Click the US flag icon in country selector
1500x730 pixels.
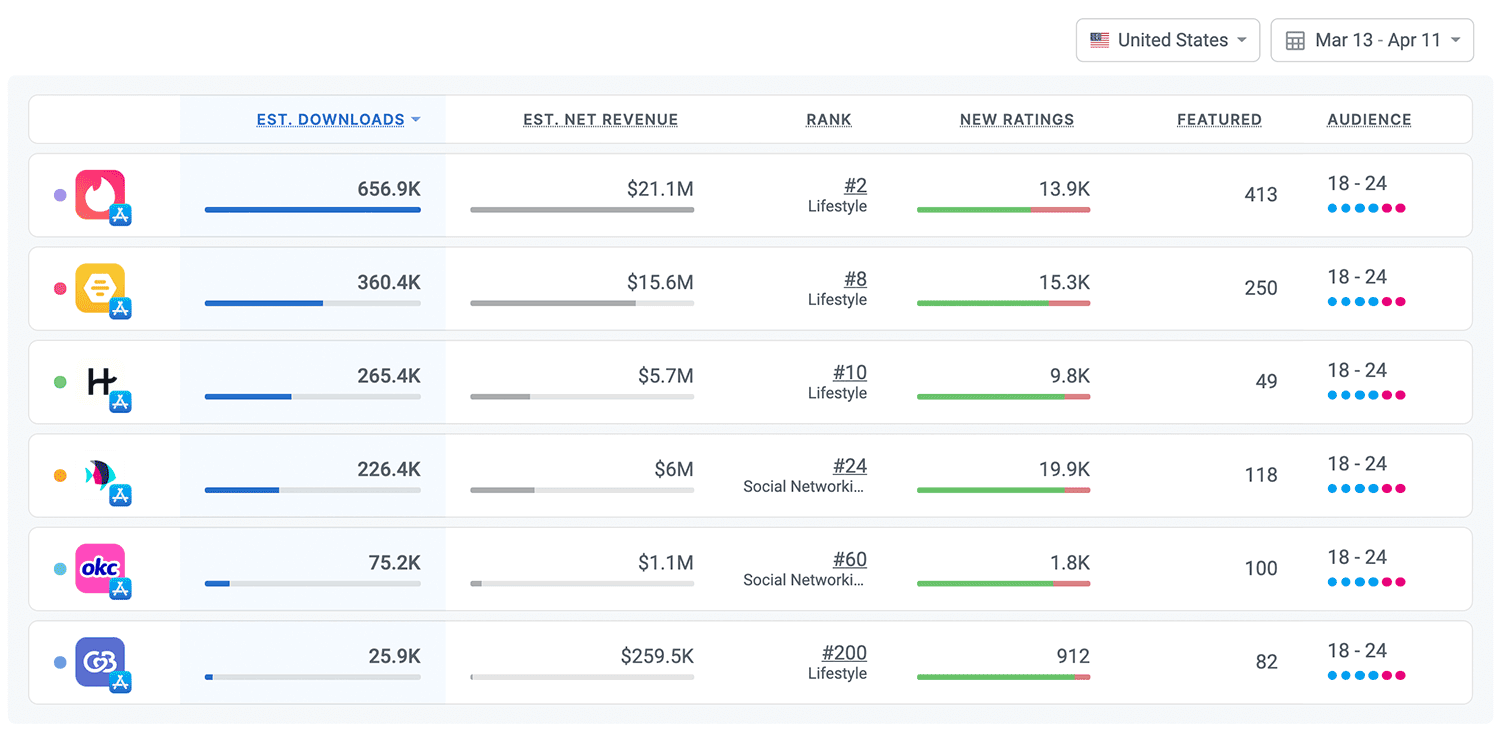click(x=1100, y=40)
